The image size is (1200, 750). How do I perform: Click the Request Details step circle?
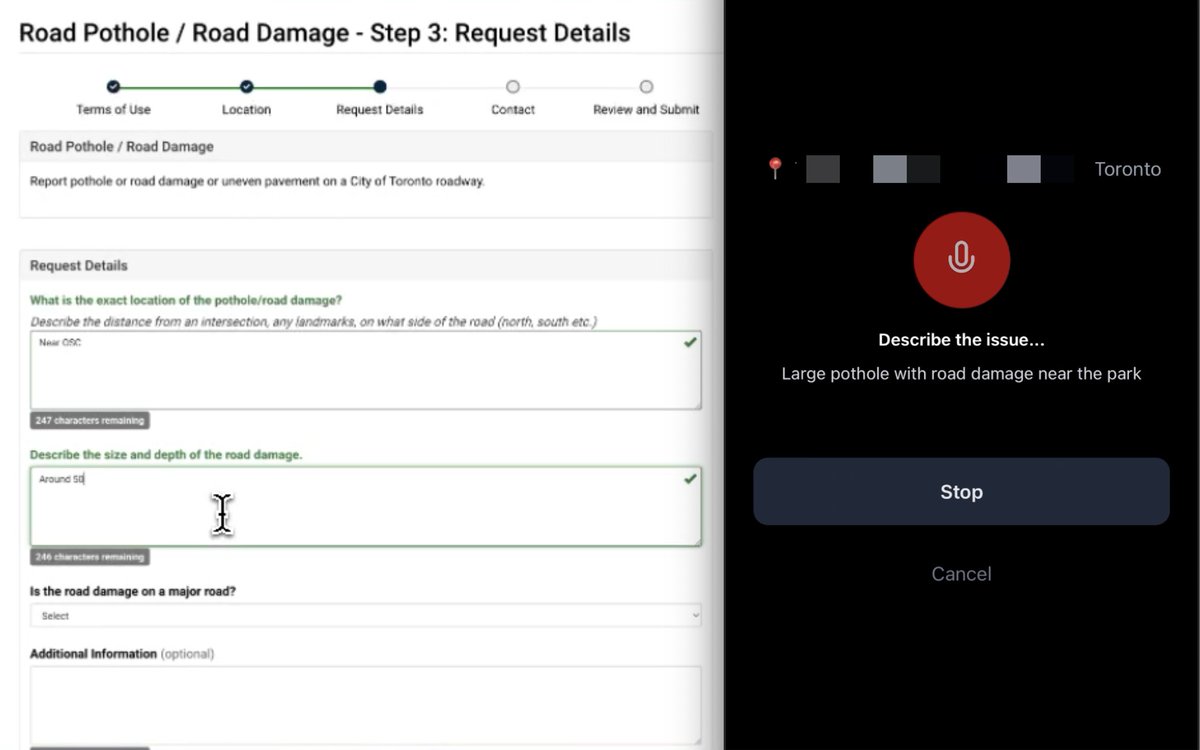pyautogui.click(x=380, y=87)
